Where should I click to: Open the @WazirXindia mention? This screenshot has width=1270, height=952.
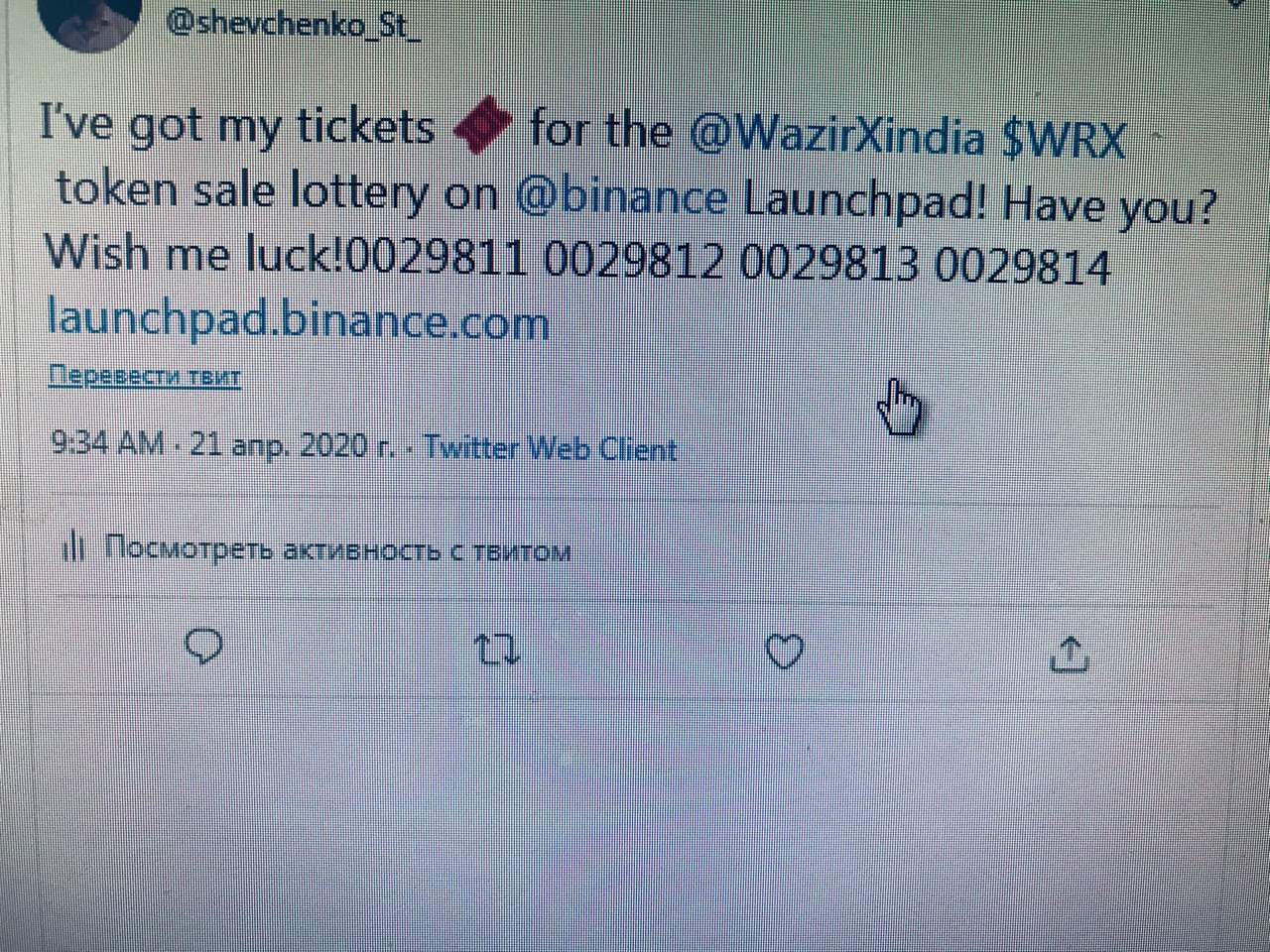point(835,134)
